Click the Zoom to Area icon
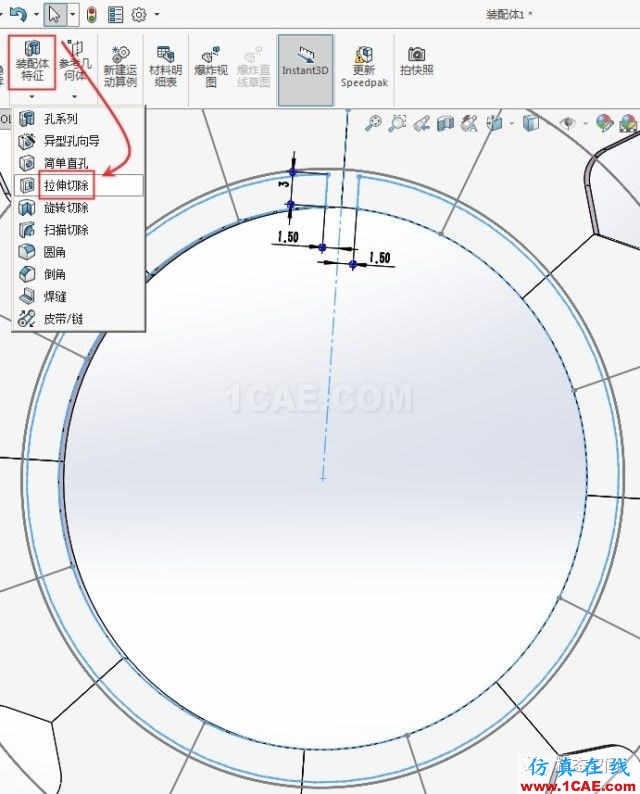 tap(397, 123)
